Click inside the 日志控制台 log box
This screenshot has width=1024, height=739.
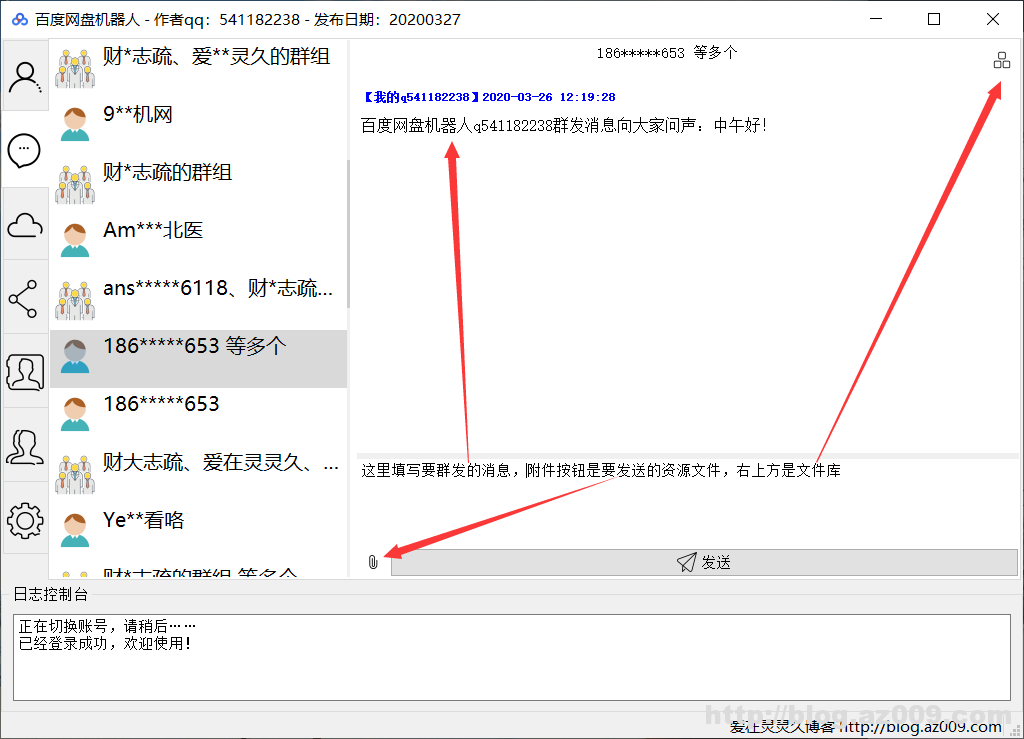click(x=511, y=657)
